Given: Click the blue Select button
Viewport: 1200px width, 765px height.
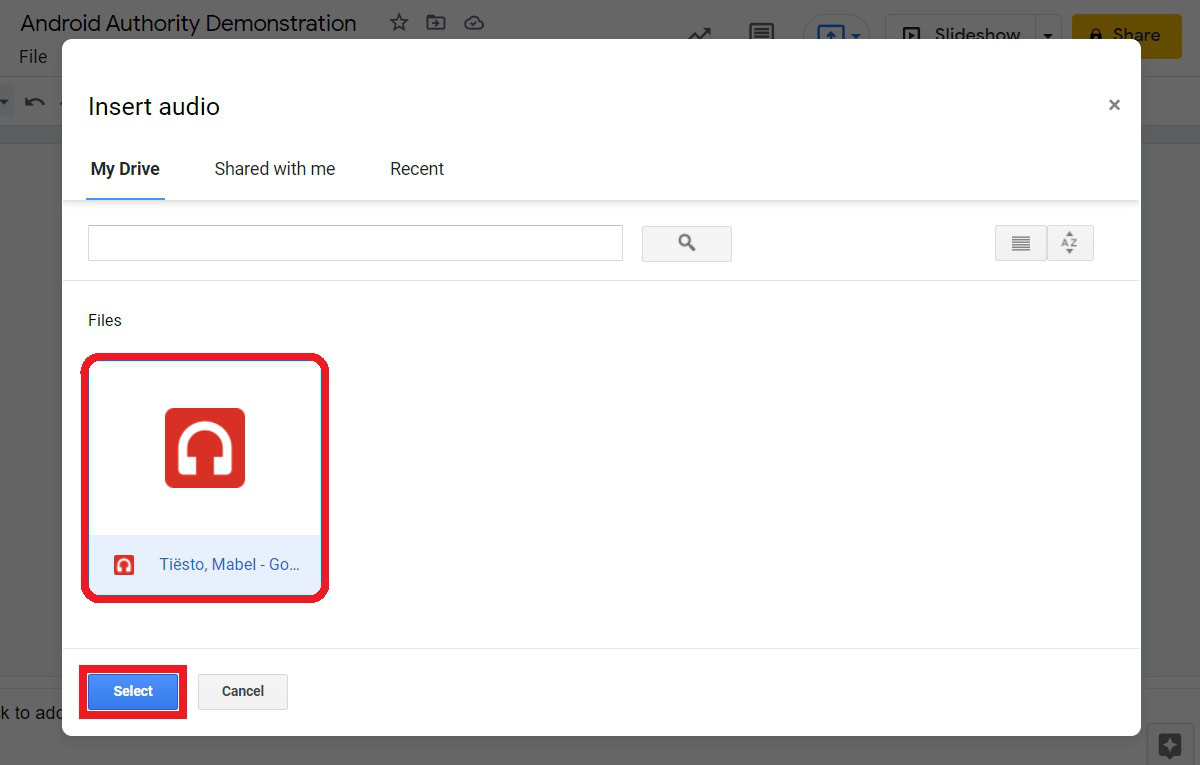Looking at the screenshot, I should [x=133, y=691].
